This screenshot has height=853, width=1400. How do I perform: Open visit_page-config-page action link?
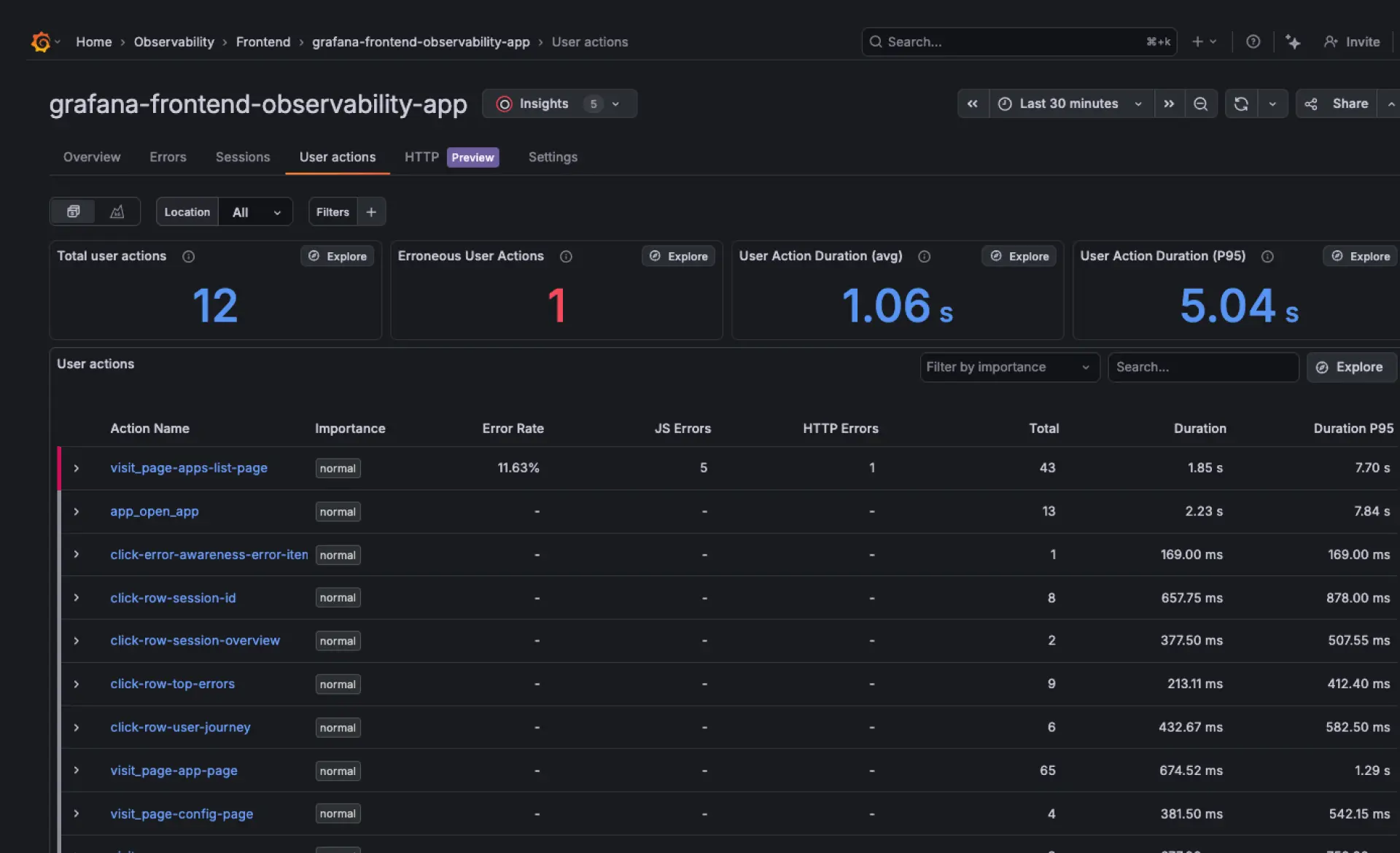[182, 814]
